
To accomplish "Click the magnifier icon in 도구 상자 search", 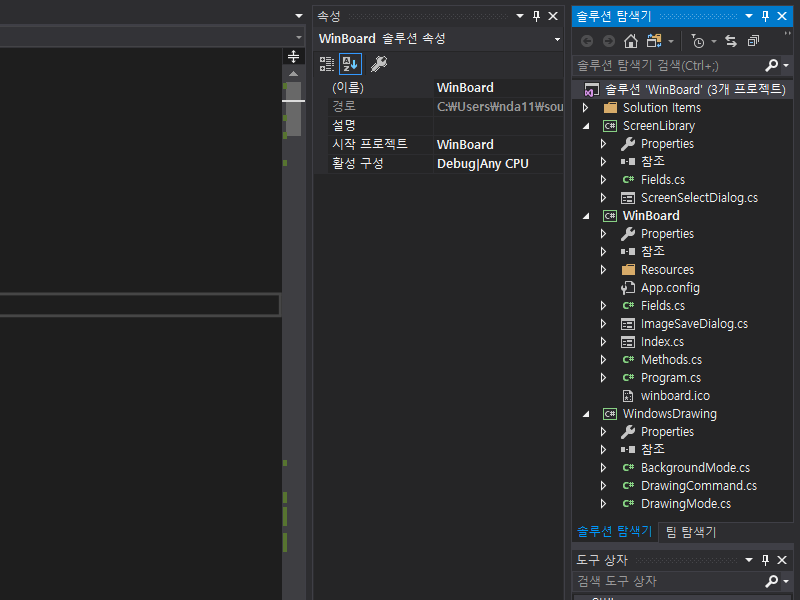I will pyautogui.click(x=771, y=581).
